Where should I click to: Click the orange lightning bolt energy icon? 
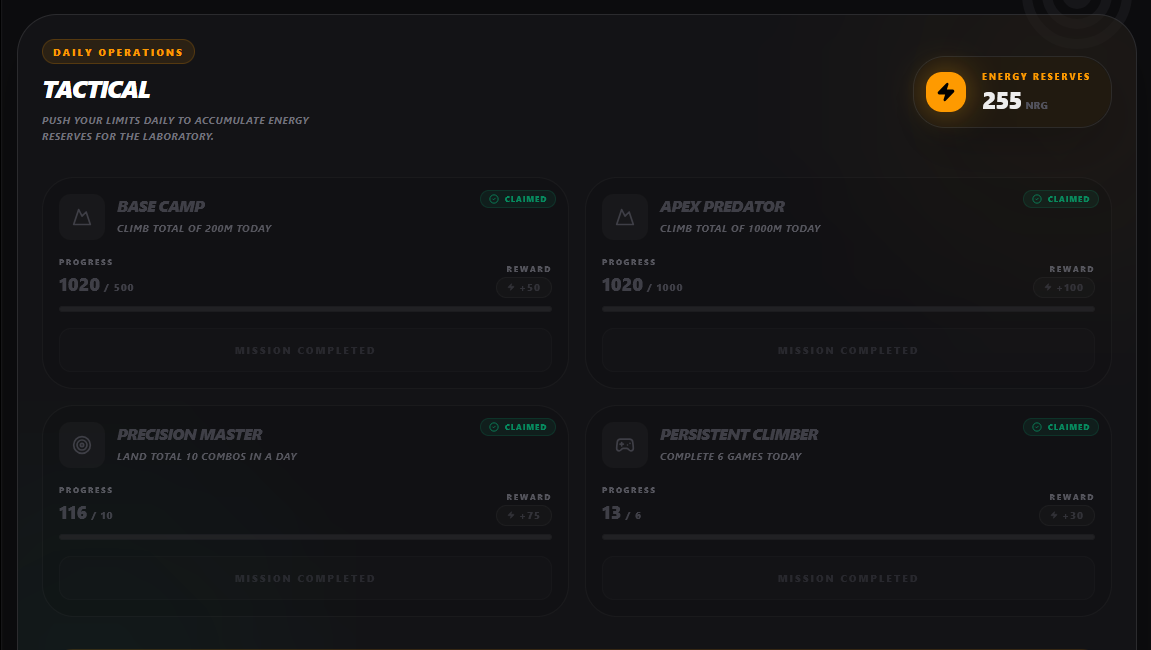pos(945,92)
